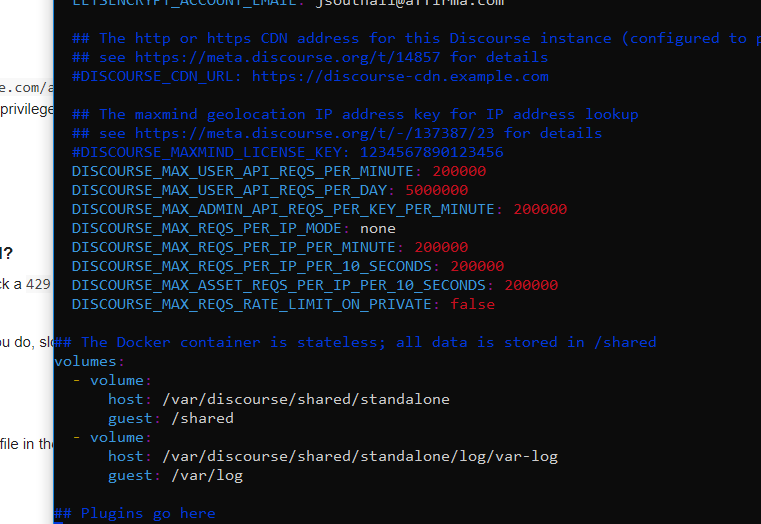Click the http or https CDN address comment

point(416,38)
